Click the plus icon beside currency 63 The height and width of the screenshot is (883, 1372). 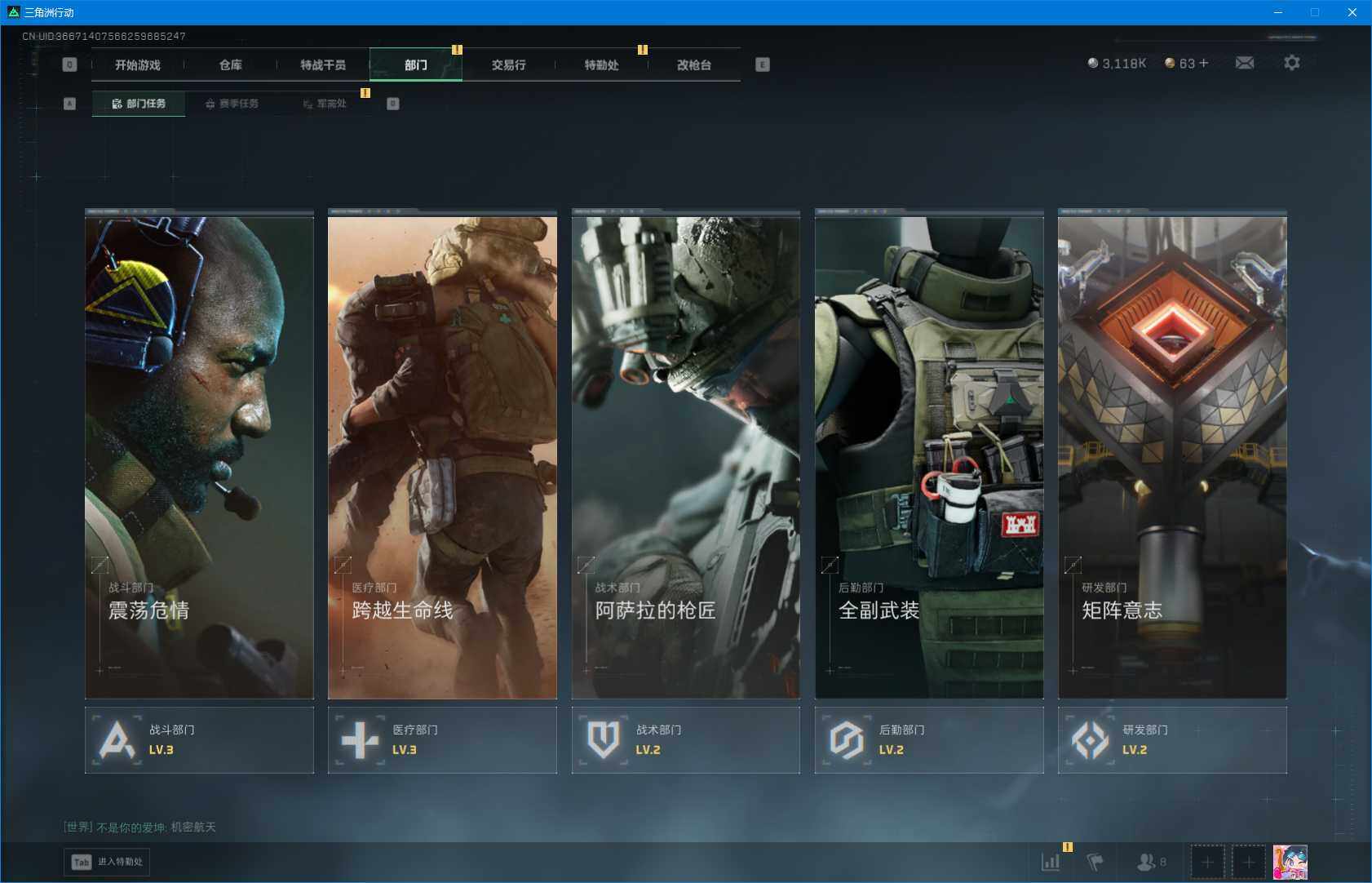(1204, 64)
